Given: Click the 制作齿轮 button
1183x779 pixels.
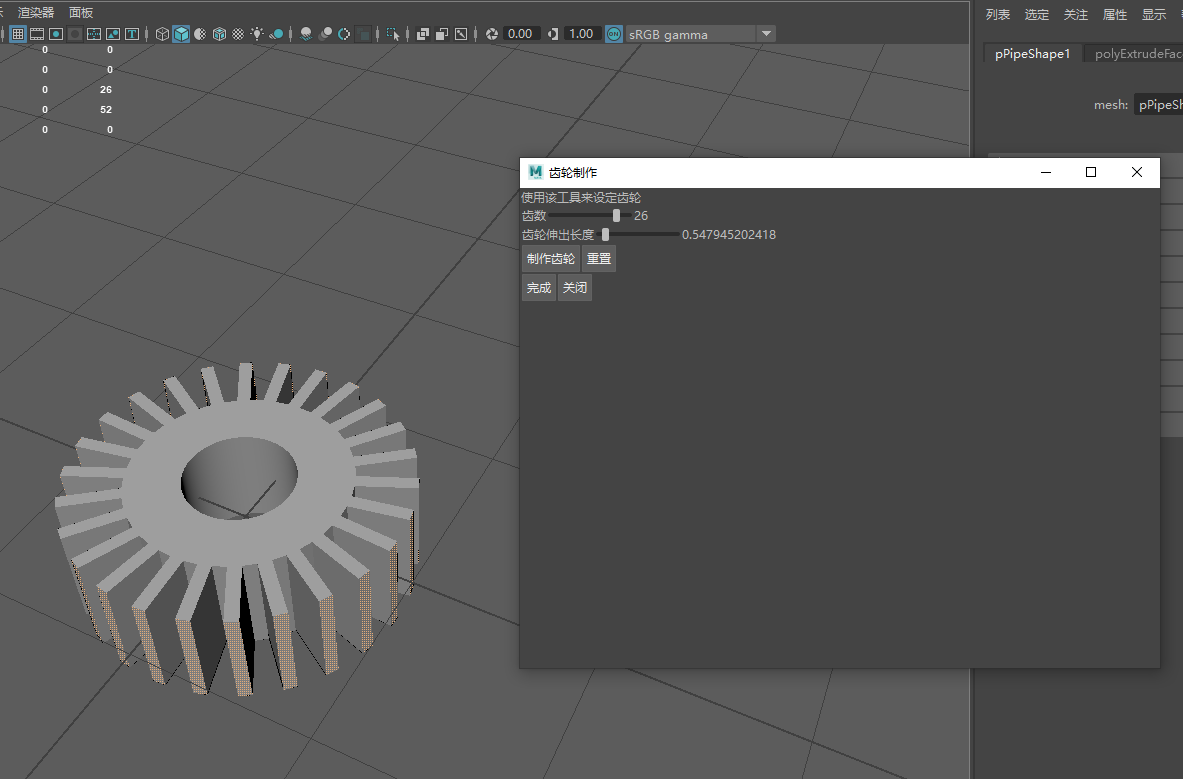Looking at the screenshot, I should tap(551, 259).
